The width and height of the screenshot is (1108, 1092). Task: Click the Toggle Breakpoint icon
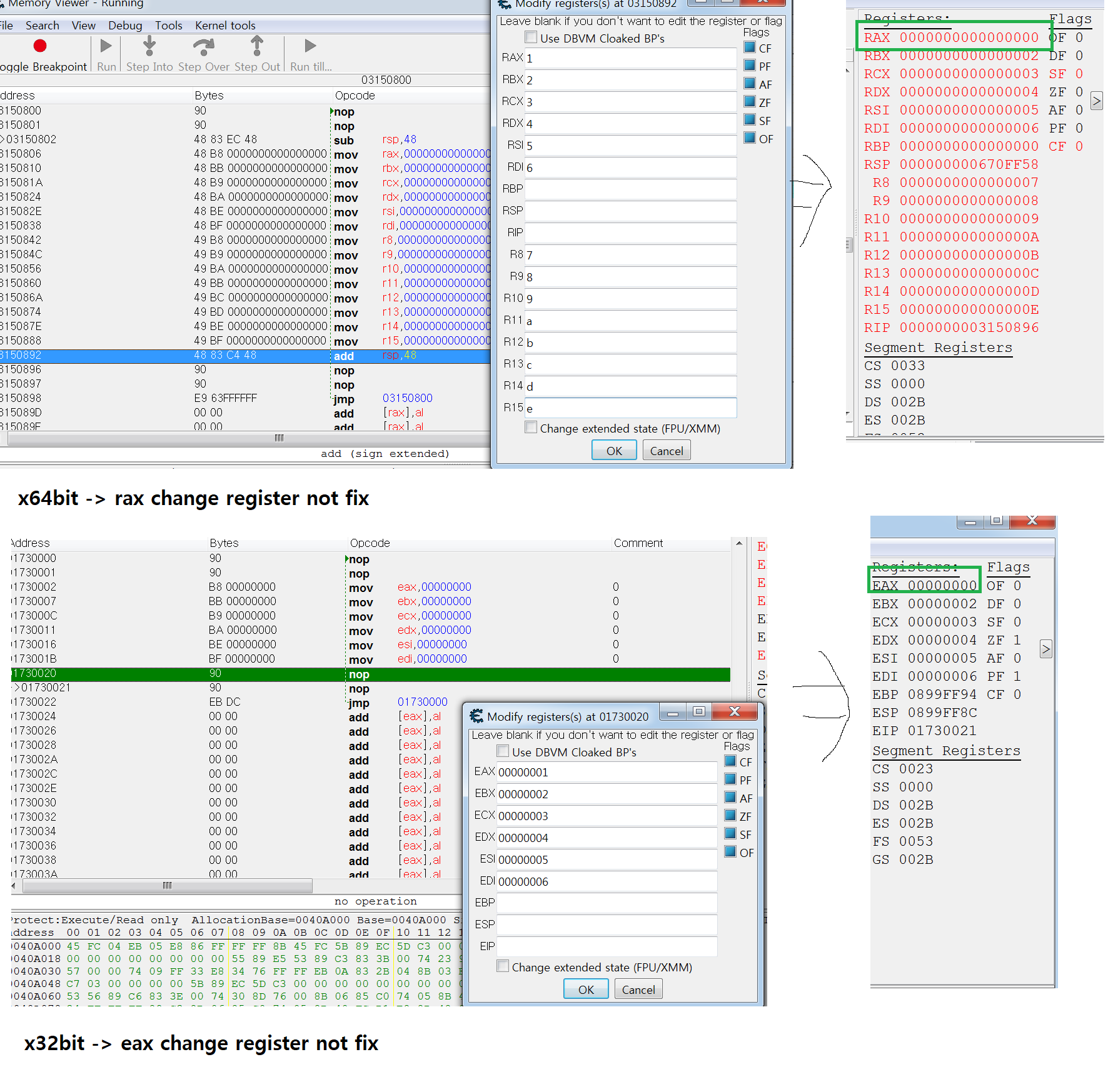click(39, 45)
